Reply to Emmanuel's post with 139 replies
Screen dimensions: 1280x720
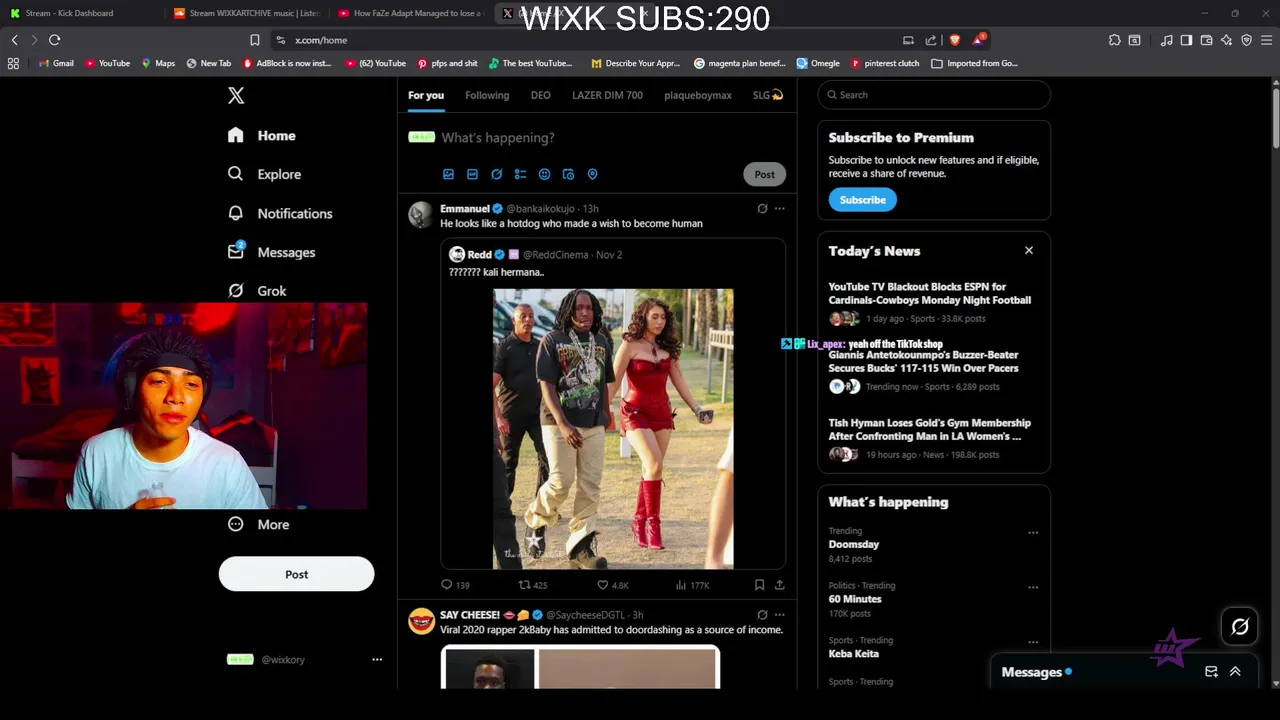455,585
